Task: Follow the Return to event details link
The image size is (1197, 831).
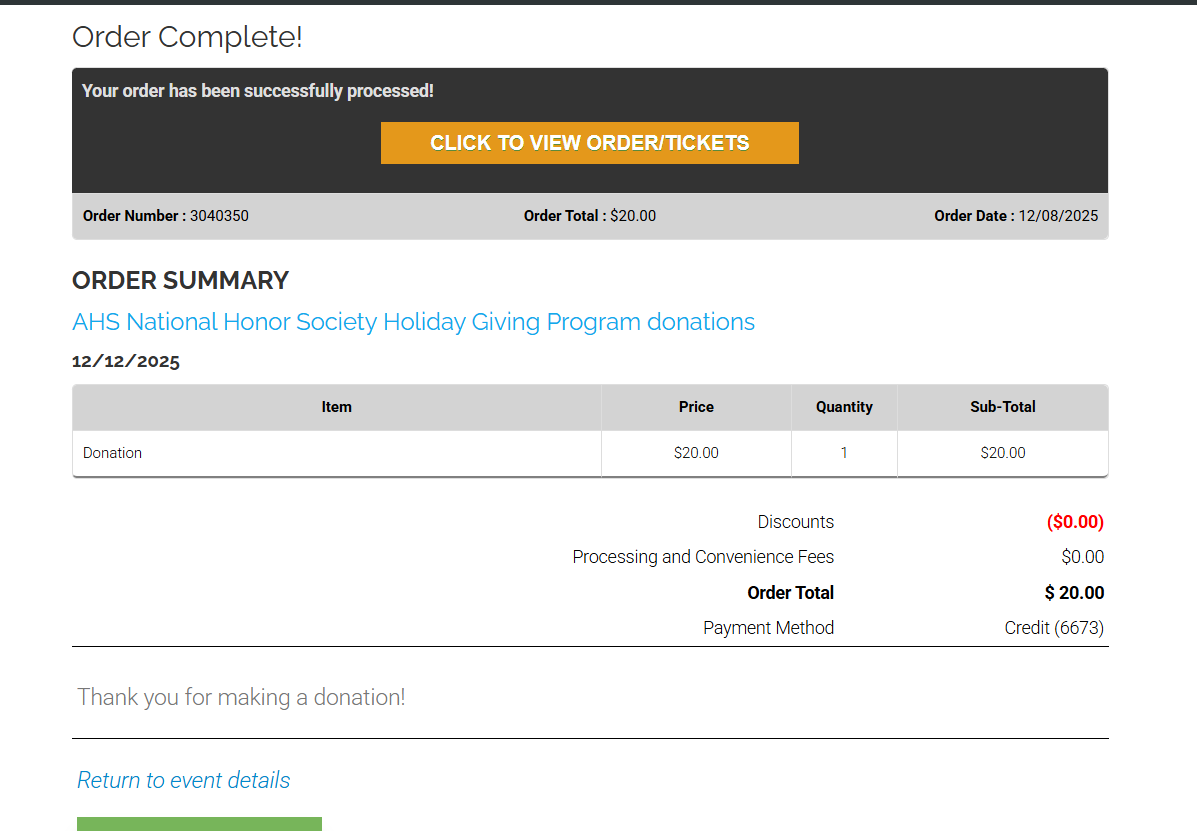Action: [184, 780]
